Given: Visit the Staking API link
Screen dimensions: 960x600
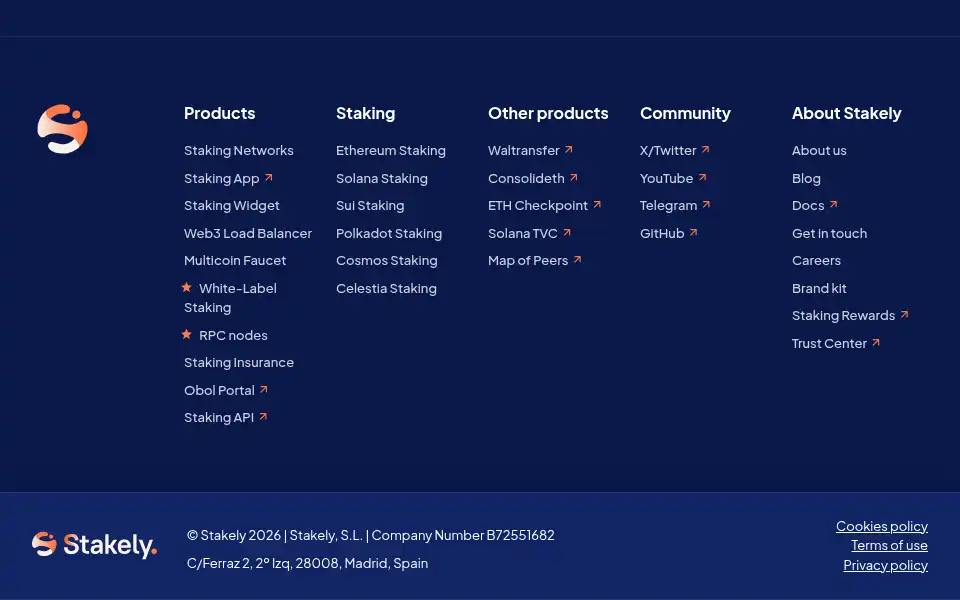Looking at the screenshot, I should click(x=219, y=418).
